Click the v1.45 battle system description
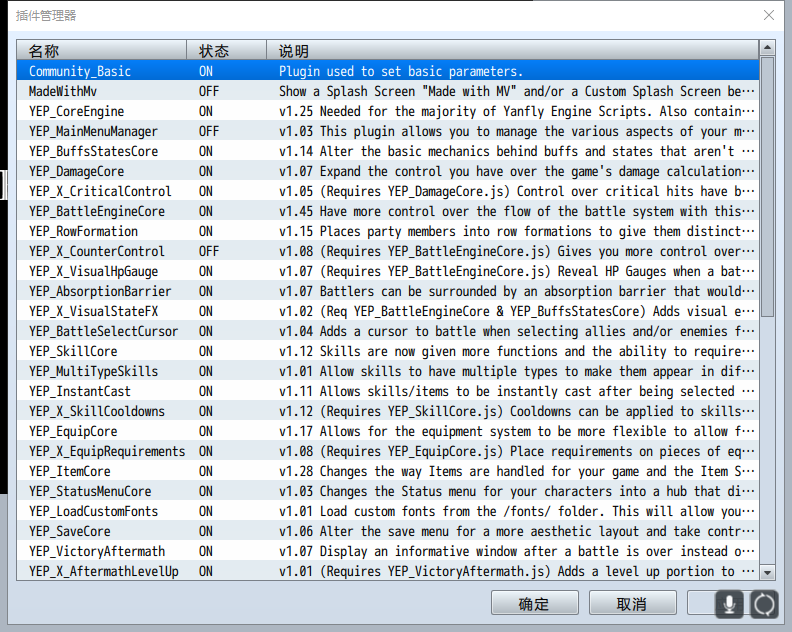This screenshot has width=792, height=632. (517, 211)
